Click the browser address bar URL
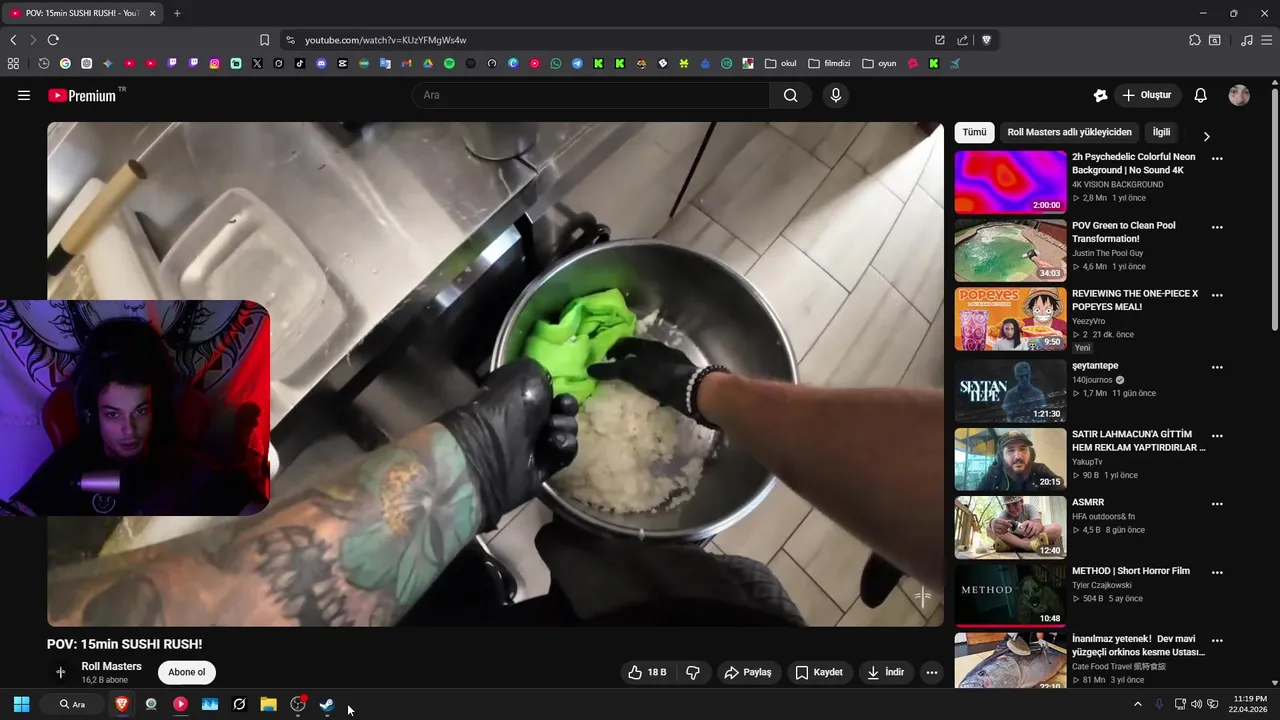The image size is (1280, 720). click(x=385, y=40)
